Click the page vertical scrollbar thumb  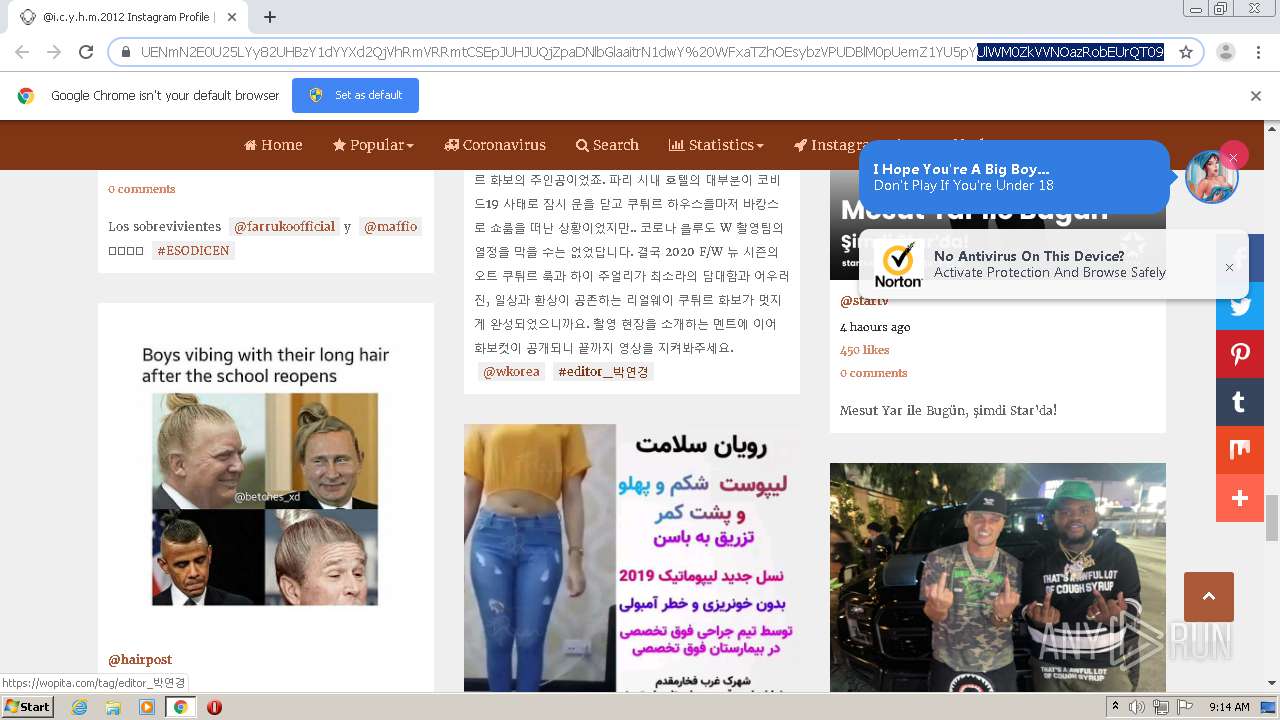[x=1272, y=517]
